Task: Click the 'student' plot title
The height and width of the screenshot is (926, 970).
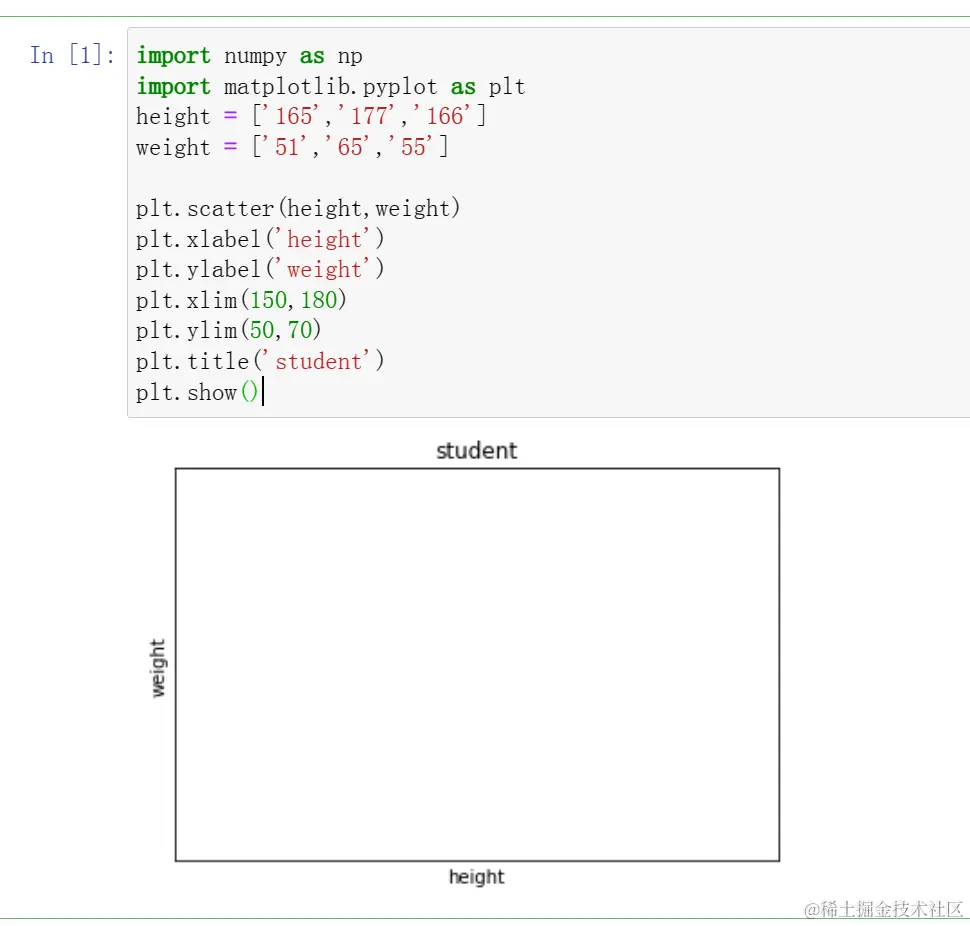Action: [476, 450]
